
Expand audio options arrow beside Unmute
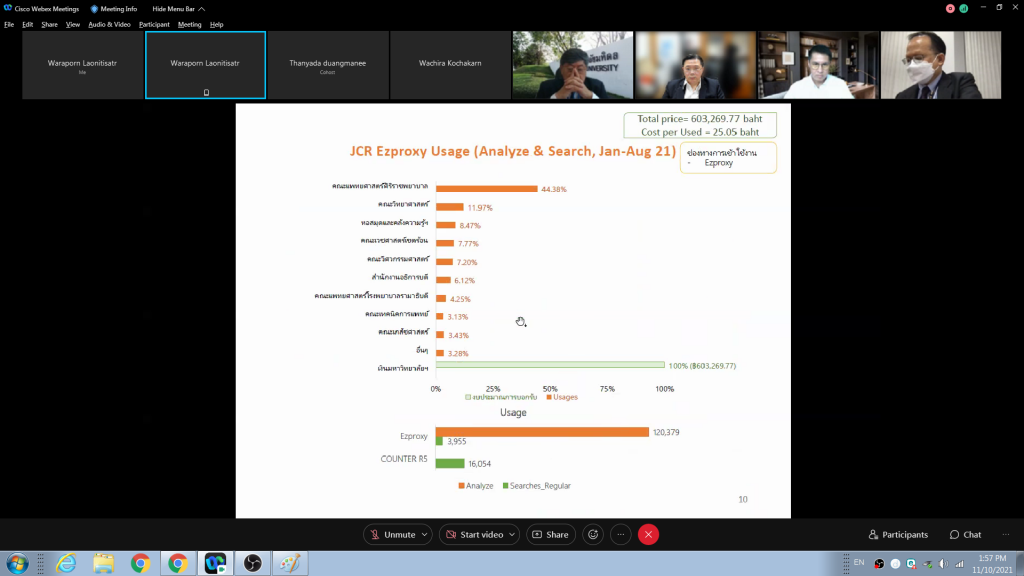[424, 535]
